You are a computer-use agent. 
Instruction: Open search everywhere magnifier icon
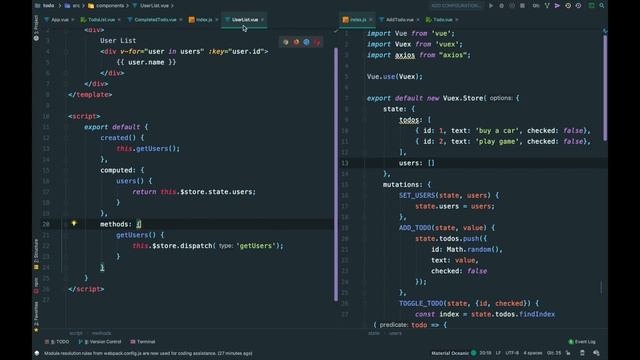602,6
